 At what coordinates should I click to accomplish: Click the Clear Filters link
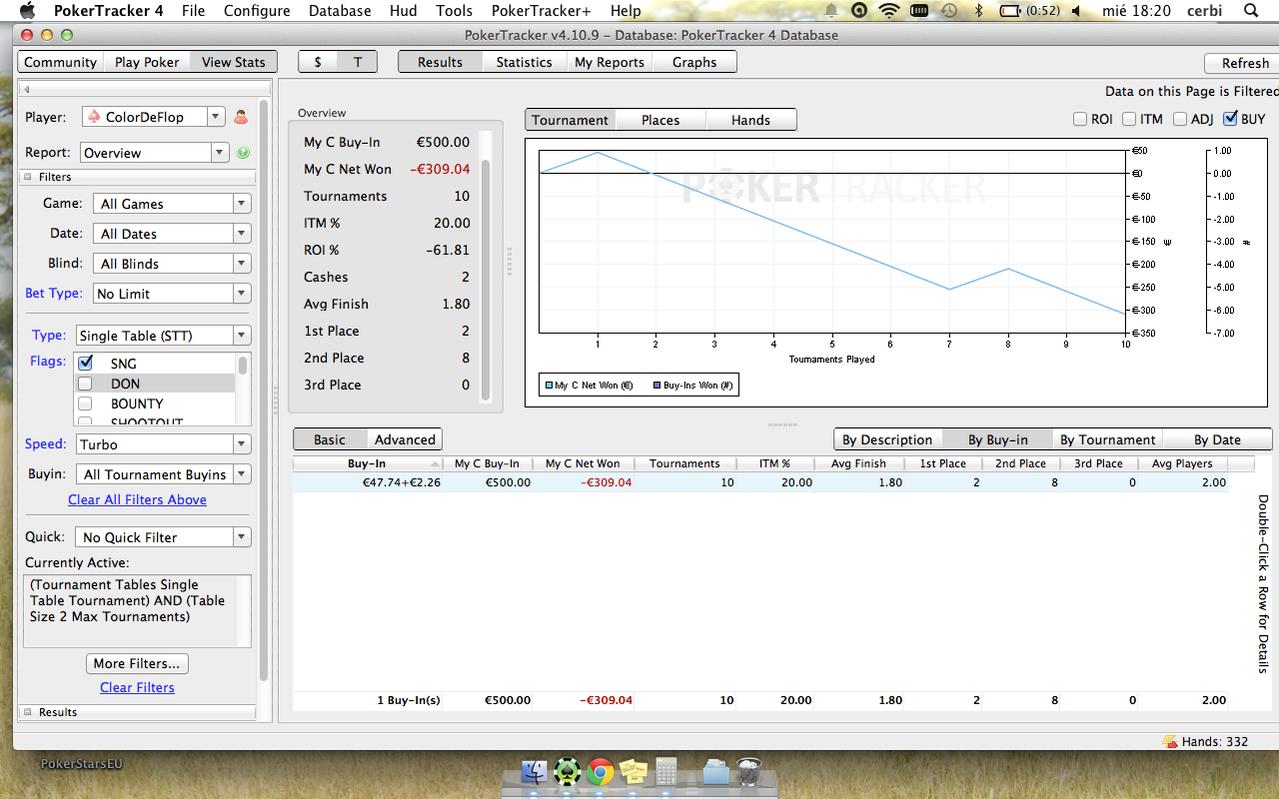[x=137, y=688]
